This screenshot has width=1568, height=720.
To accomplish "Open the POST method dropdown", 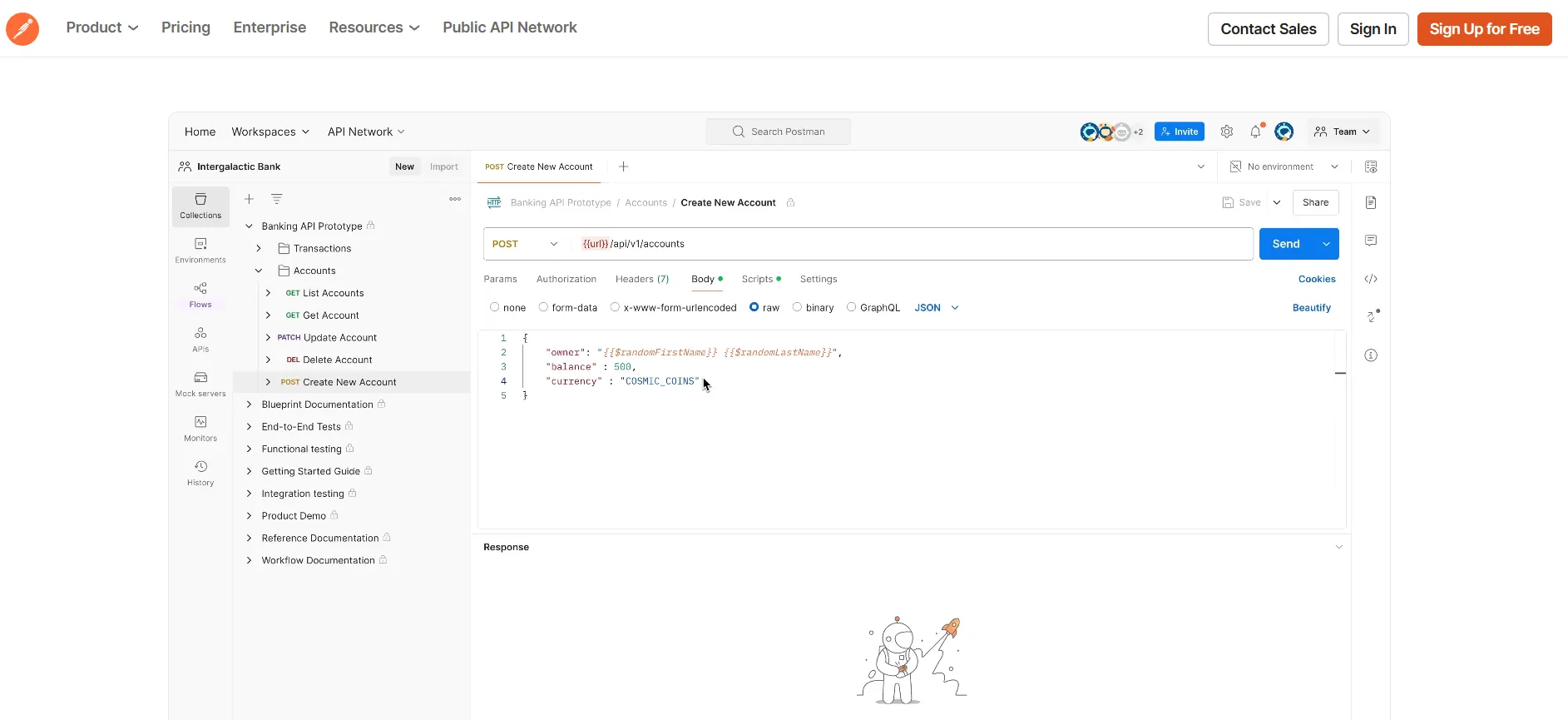I will point(526,244).
